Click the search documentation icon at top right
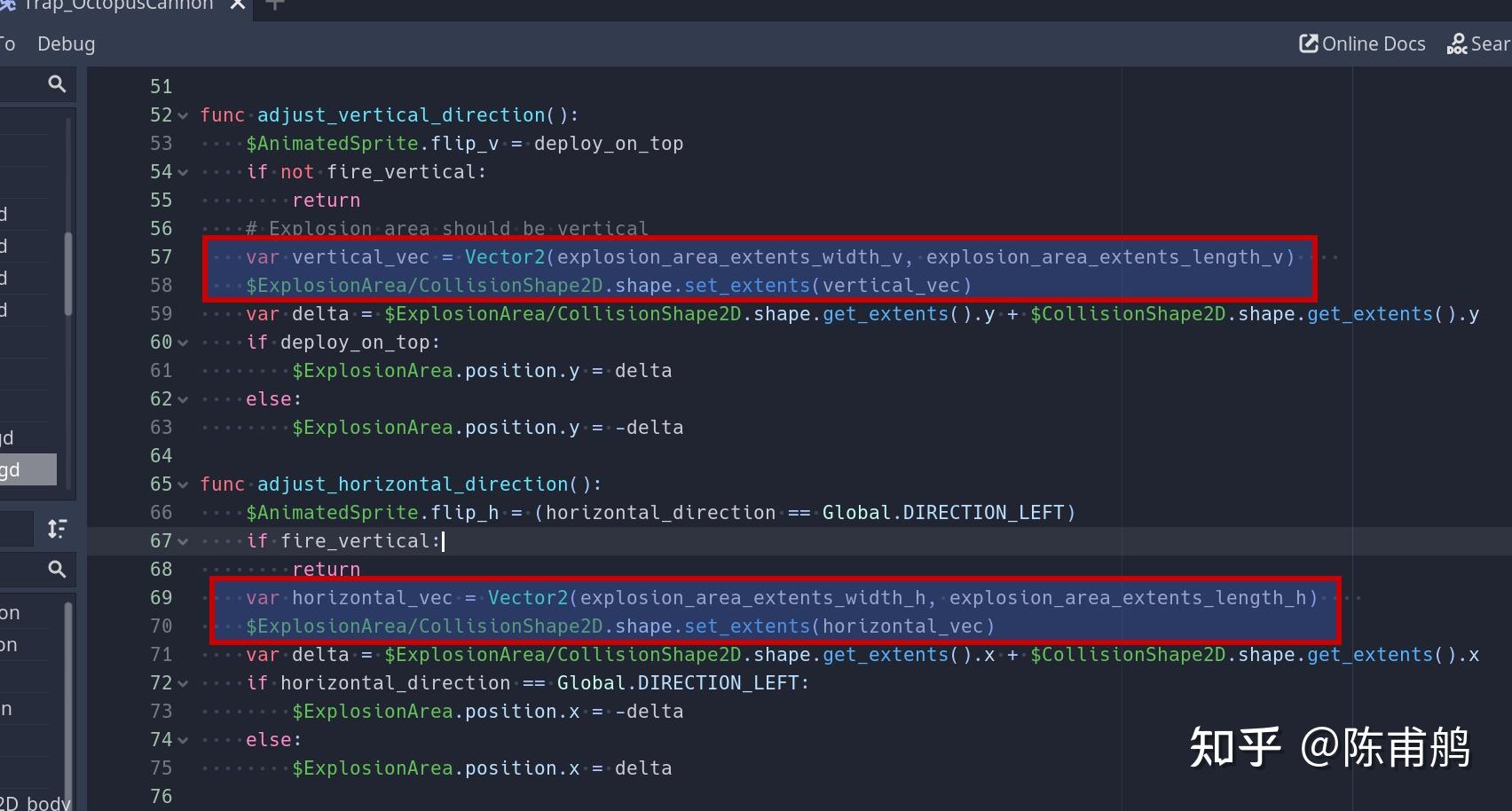Image resolution: width=1512 pixels, height=811 pixels. [x=1456, y=43]
